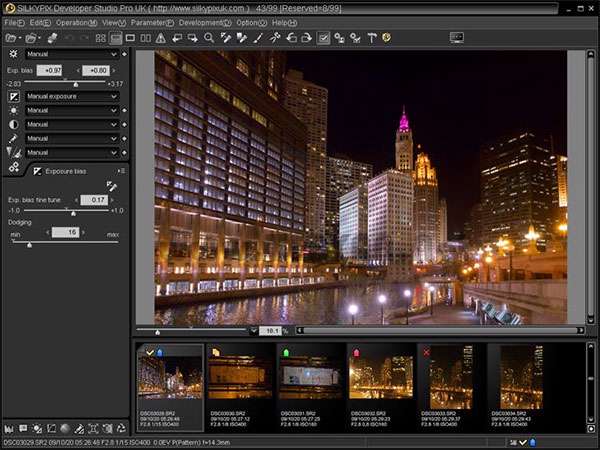Open the white balance Manual dropdown
The height and width of the screenshot is (450, 600).
click(x=72, y=111)
